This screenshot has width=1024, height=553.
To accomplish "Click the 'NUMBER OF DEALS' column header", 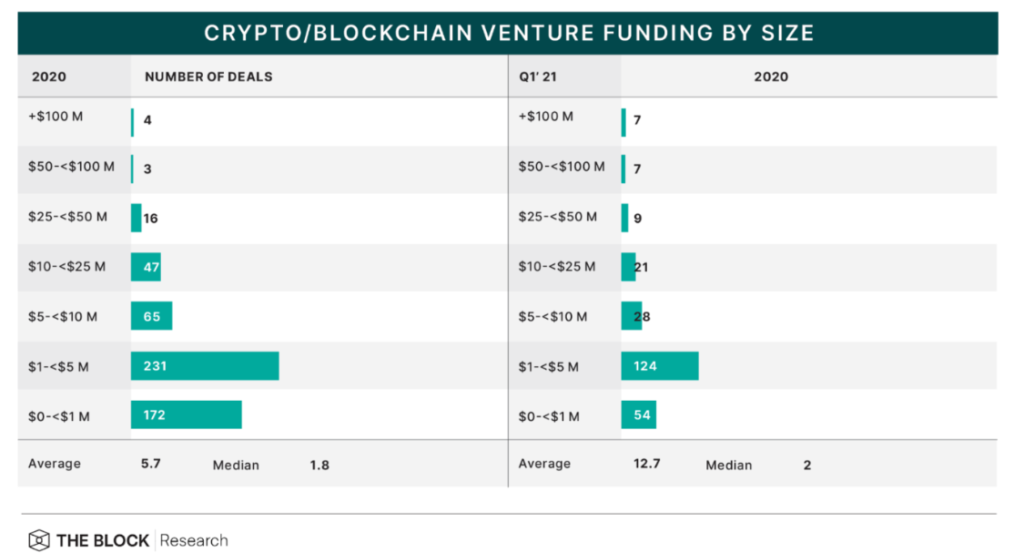I will click(x=208, y=77).
